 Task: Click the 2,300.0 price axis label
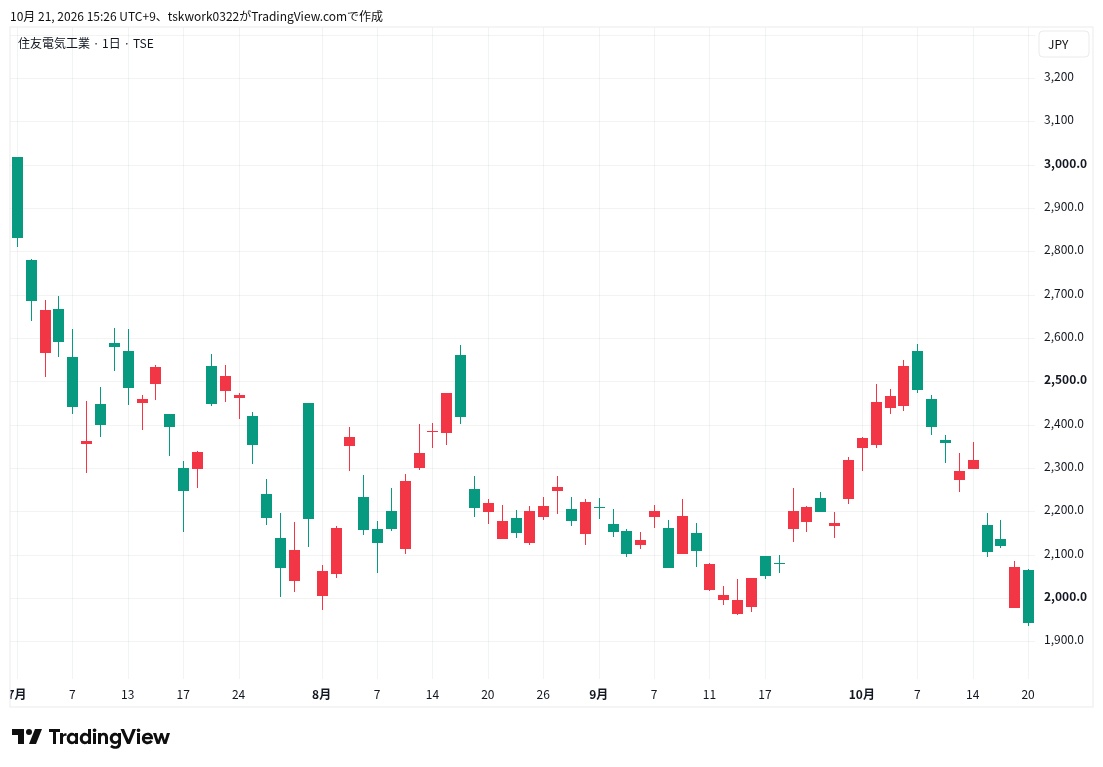[1064, 467]
